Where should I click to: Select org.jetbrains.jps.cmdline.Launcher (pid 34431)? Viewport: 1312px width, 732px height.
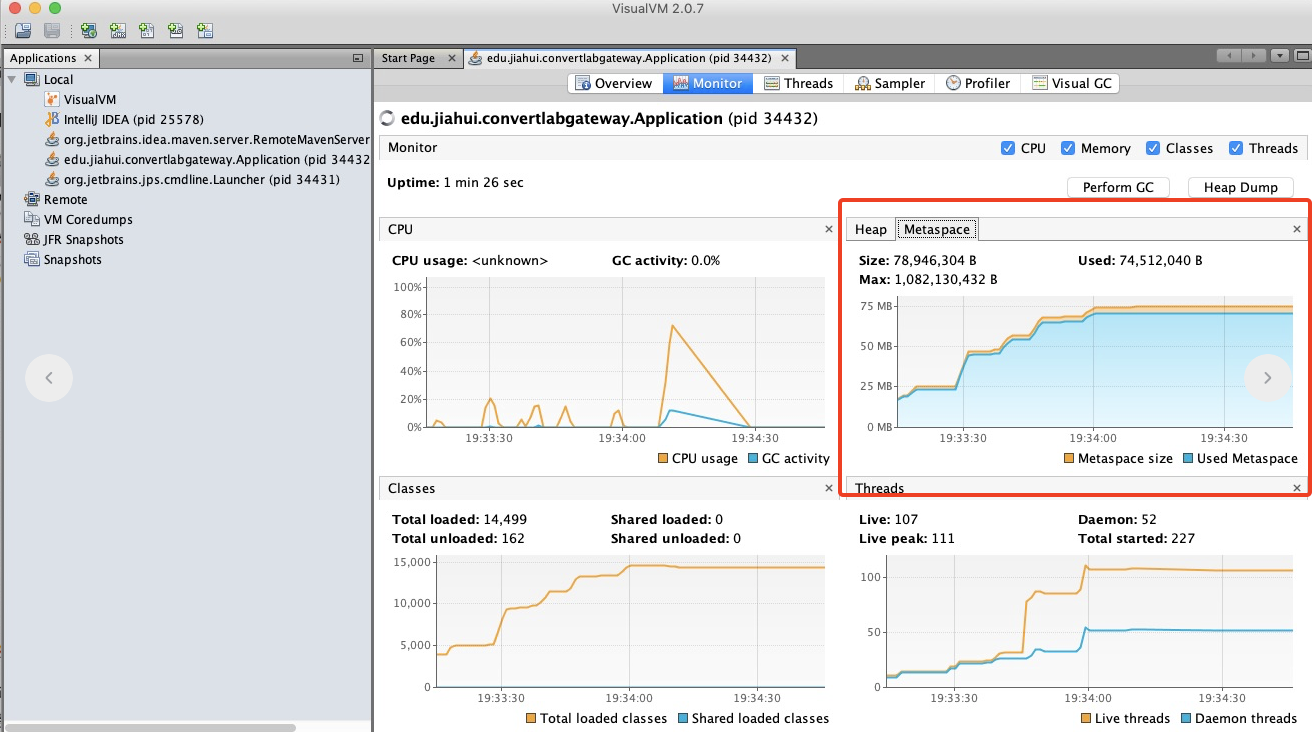point(201,179)
